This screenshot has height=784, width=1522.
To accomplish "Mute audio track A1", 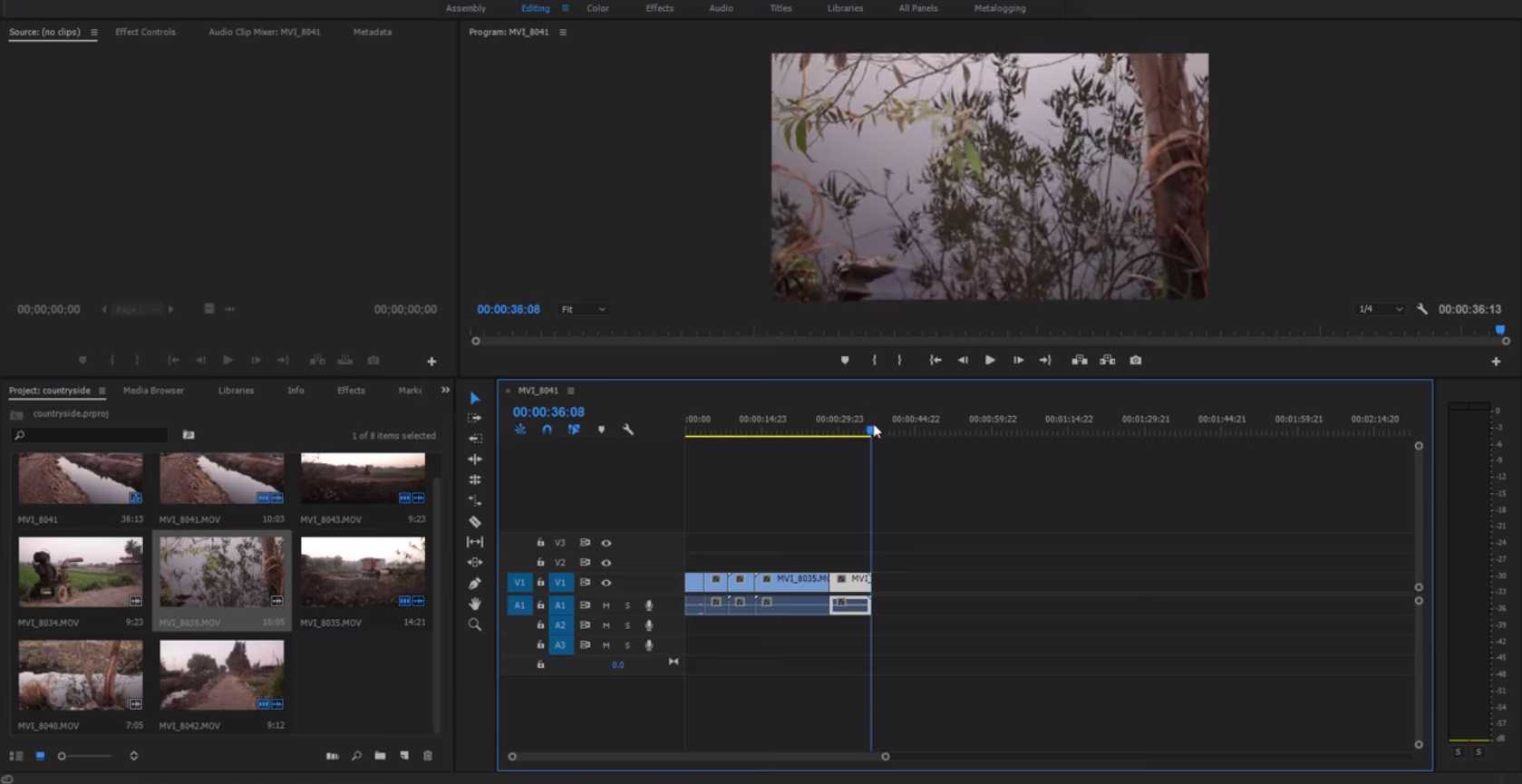I will [606, 605].
